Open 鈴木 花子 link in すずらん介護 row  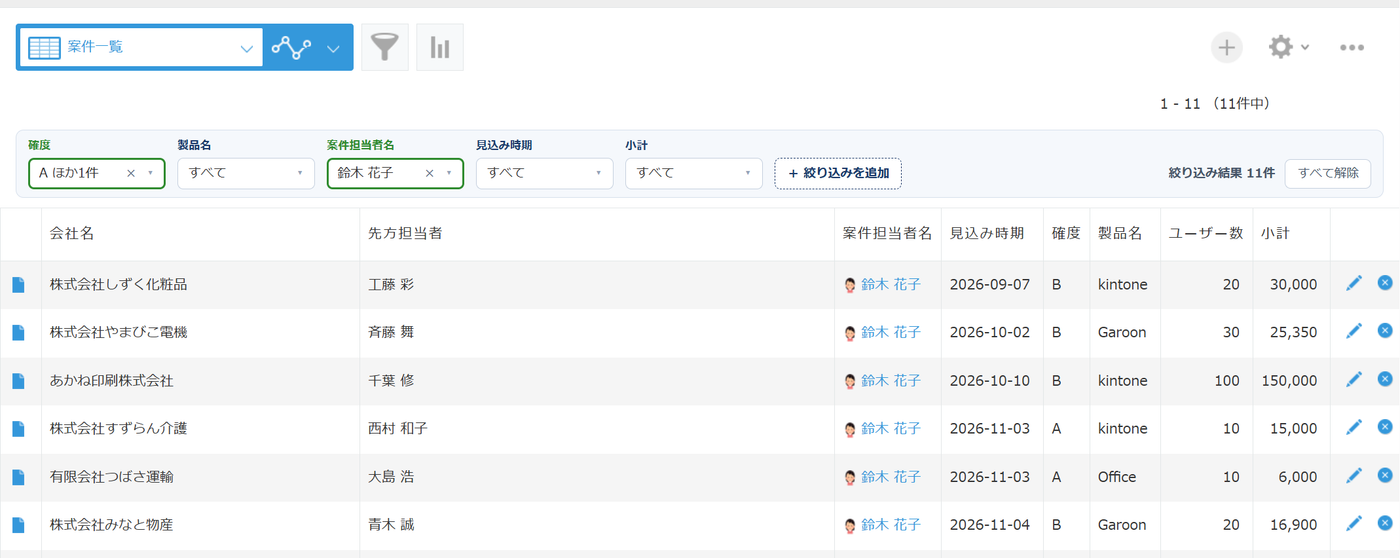pos(890,429)
